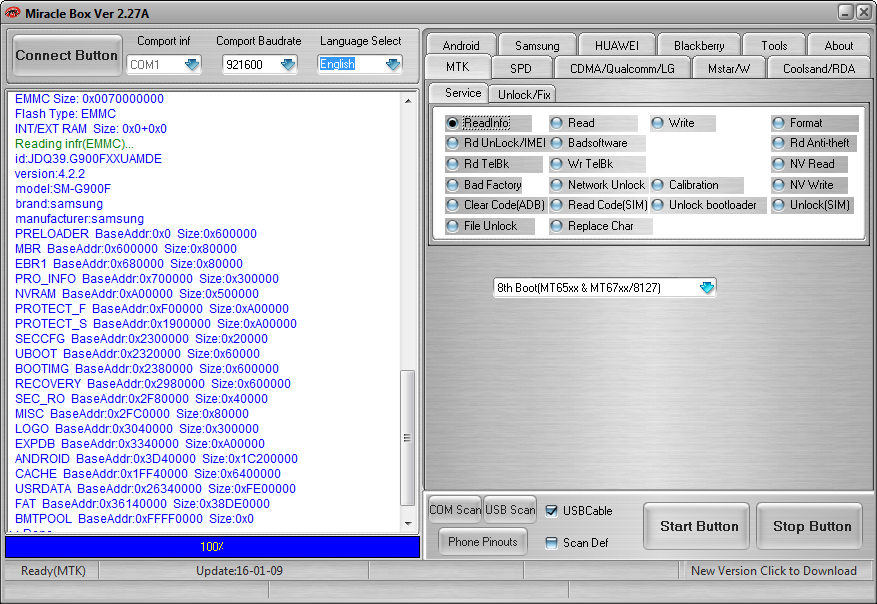The width and height of the screenshot is (877, 604).
Task: Click New Version Click to Download
Action: 774,570
